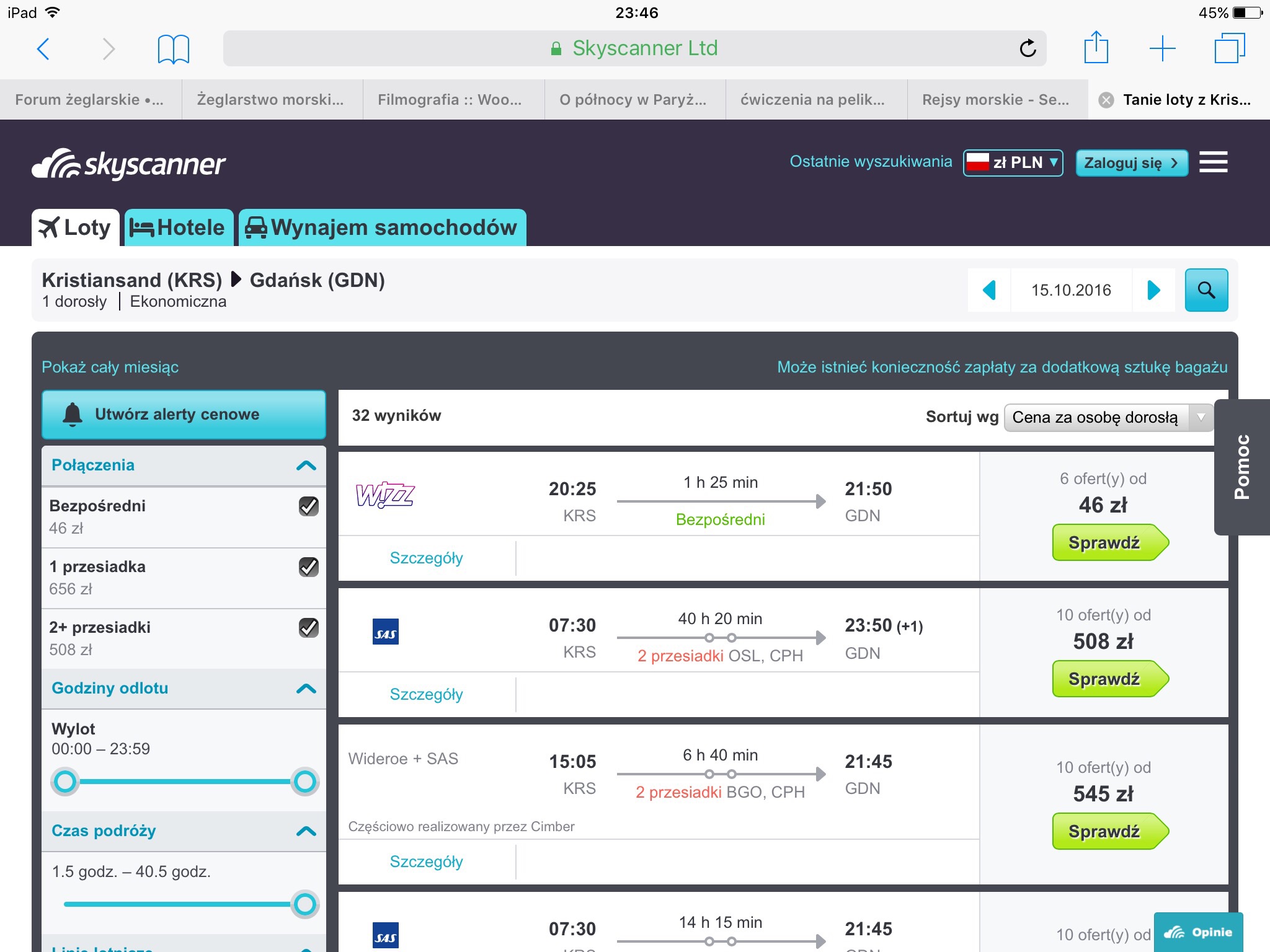The image size is (1270, 952).
Task: Tap the Safari forward arrow
Action: [x=109, y=48]
